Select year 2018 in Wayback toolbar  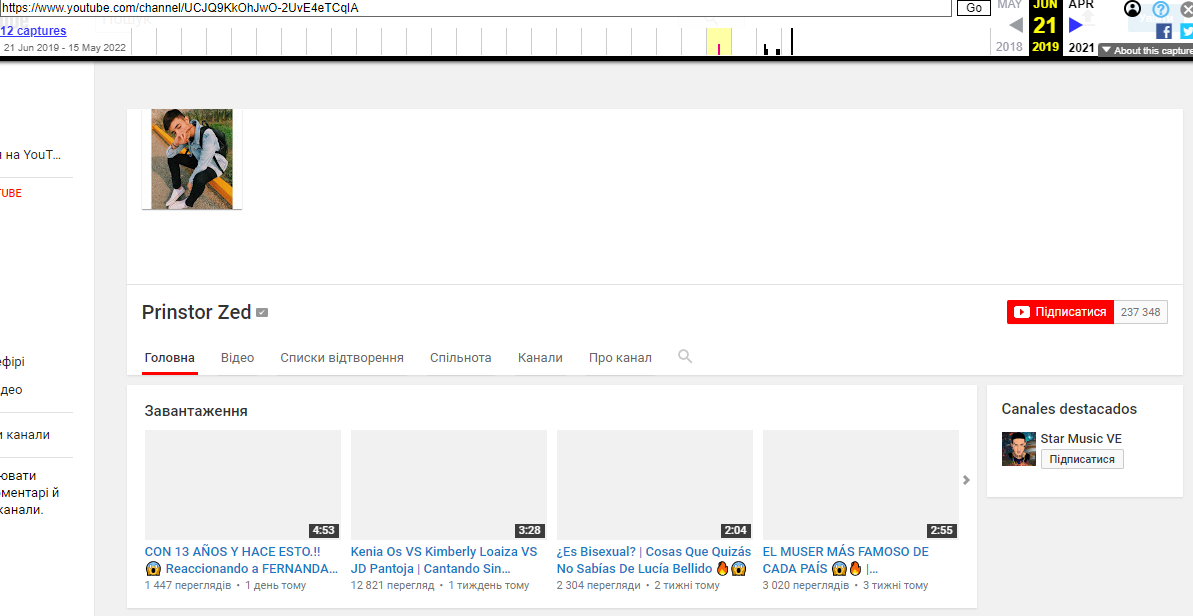tap(1010, 47)
